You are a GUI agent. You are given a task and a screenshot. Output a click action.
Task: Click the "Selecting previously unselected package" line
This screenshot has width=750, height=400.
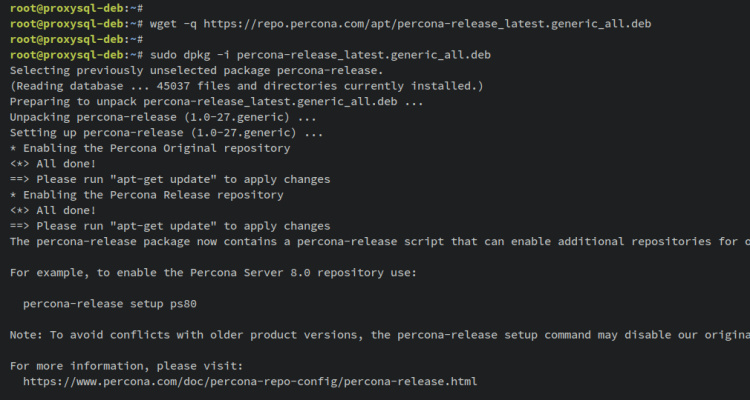[x=196, y=70]
